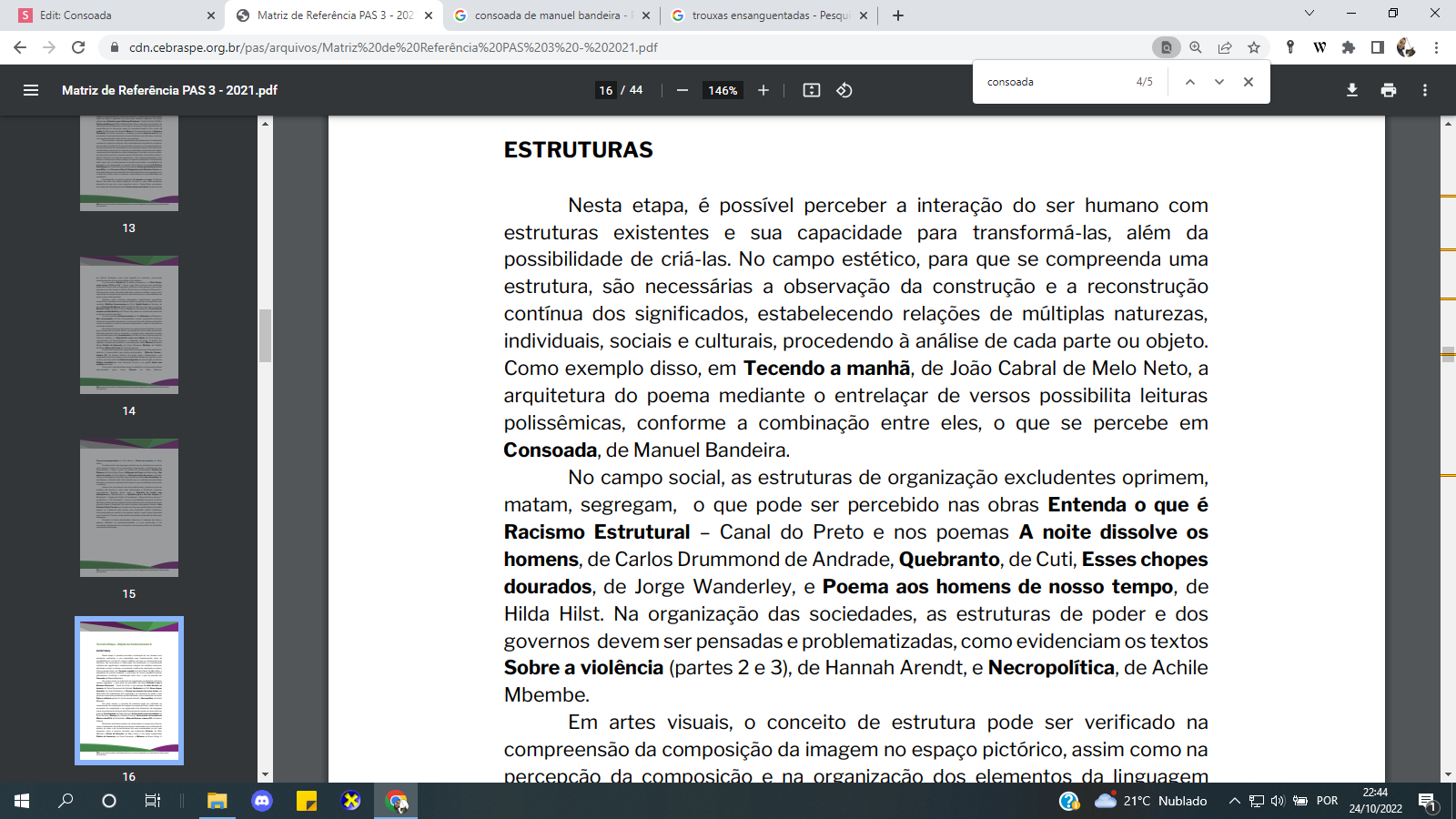Show hidden system tray icons
The image size is (1456, 819).
click(1234, 801)
